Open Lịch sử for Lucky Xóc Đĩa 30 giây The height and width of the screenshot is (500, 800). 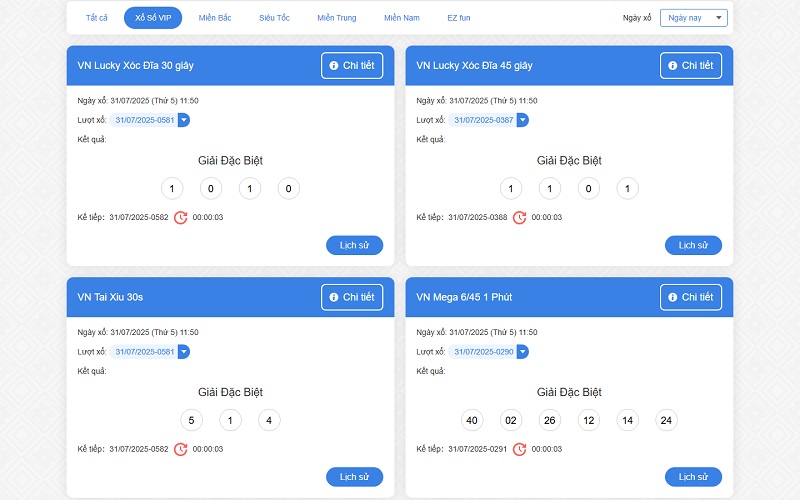click(x=354, y=245)
